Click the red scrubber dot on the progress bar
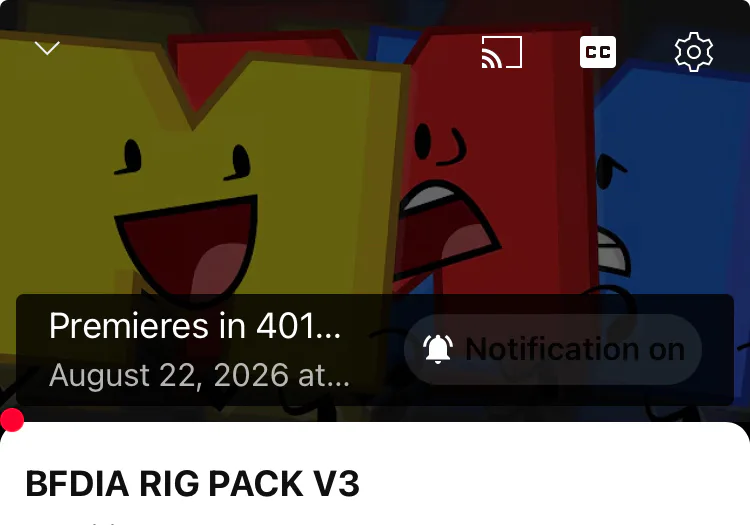750x525 pixels. tap(12, 420)
